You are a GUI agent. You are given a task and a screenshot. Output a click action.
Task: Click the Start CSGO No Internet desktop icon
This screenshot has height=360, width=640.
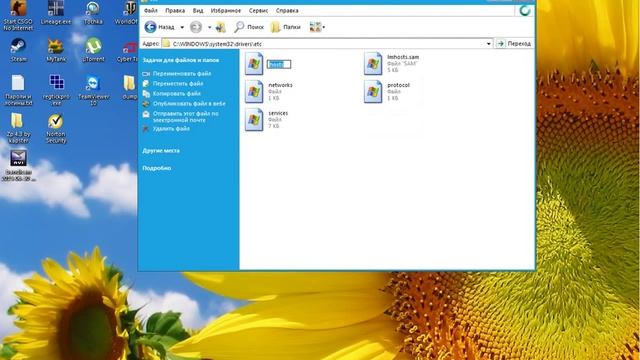pyautogui.click(x=18, y=16)
